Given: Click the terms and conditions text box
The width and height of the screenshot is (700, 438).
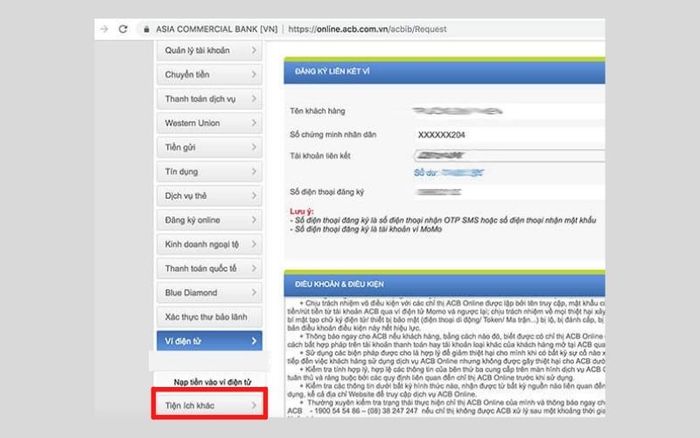Looking at the screenshot, I should point(445,357).
